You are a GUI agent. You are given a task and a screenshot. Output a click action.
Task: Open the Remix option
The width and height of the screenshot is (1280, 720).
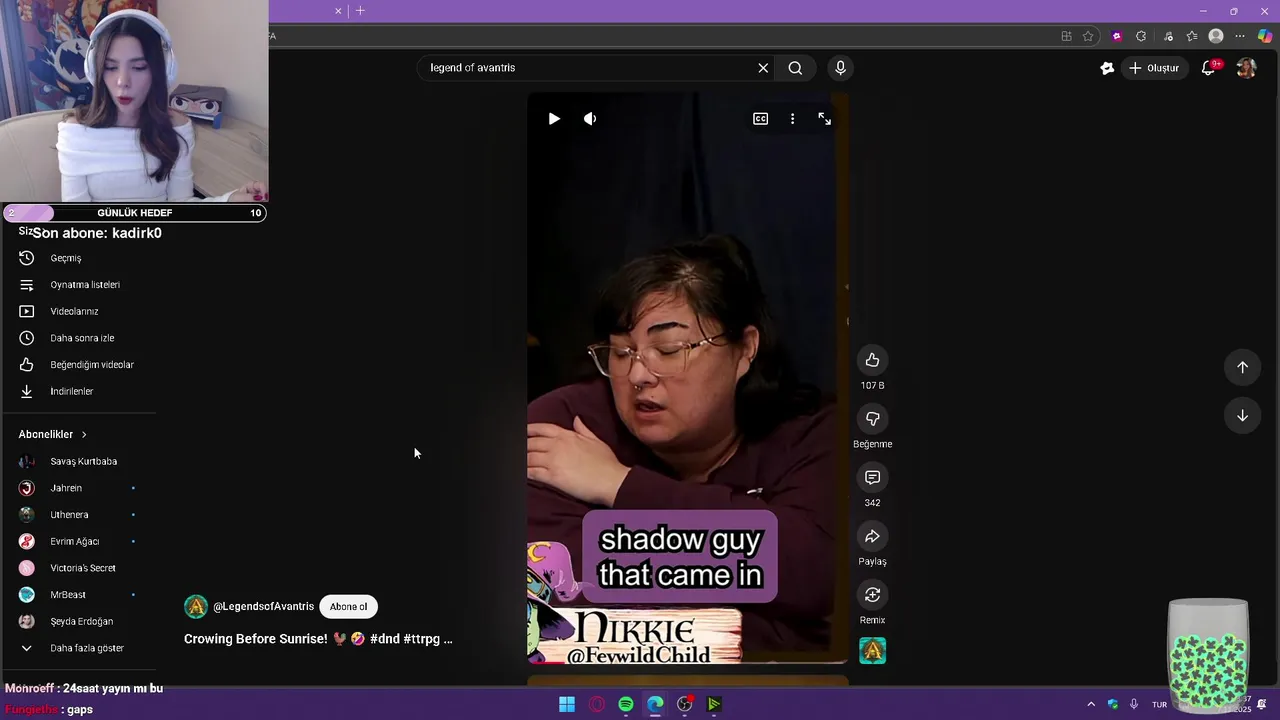[872, 595]
